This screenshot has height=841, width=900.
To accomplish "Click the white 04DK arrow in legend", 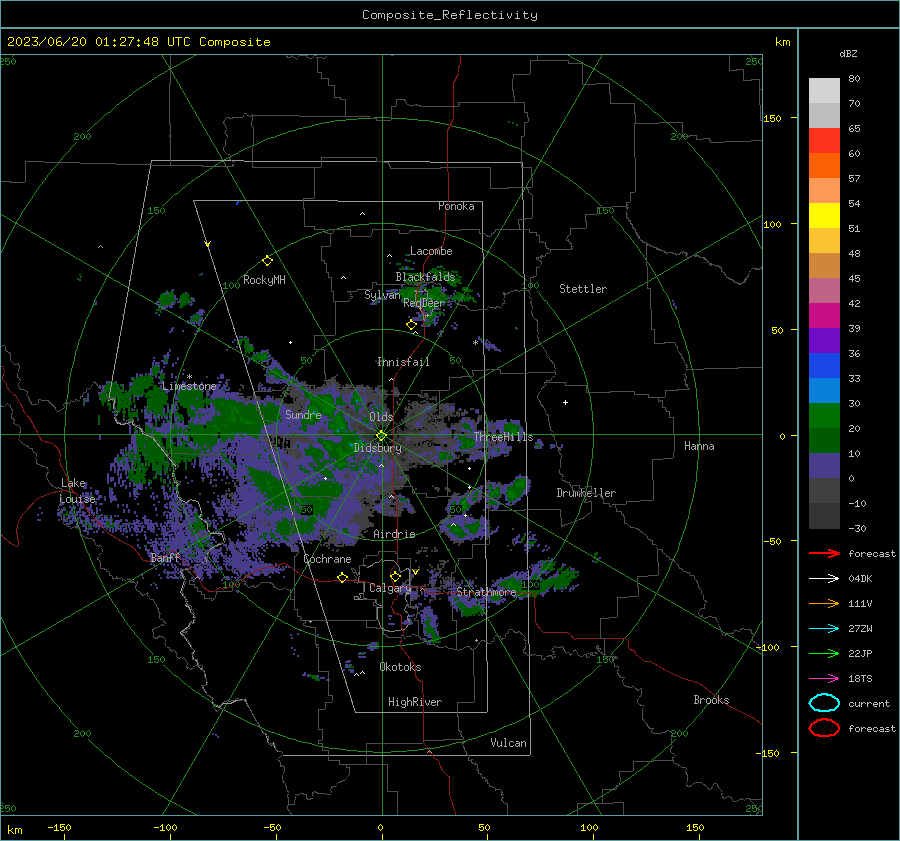I will click(x=824, y=579).
